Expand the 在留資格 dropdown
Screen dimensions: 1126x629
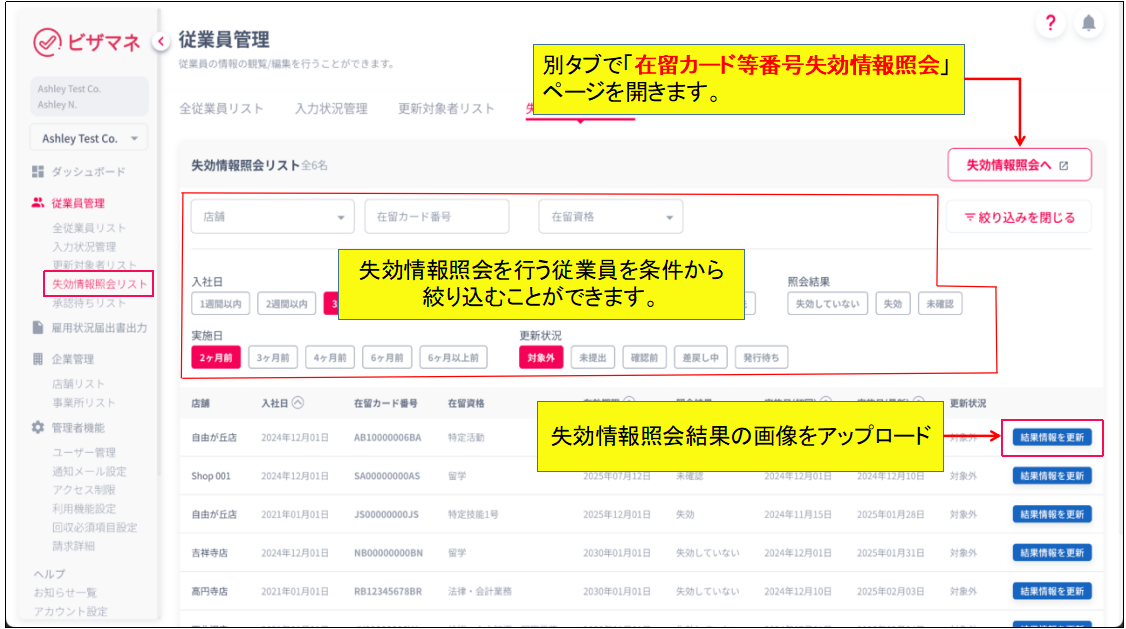pyautogui.click(x=610, y=217)
